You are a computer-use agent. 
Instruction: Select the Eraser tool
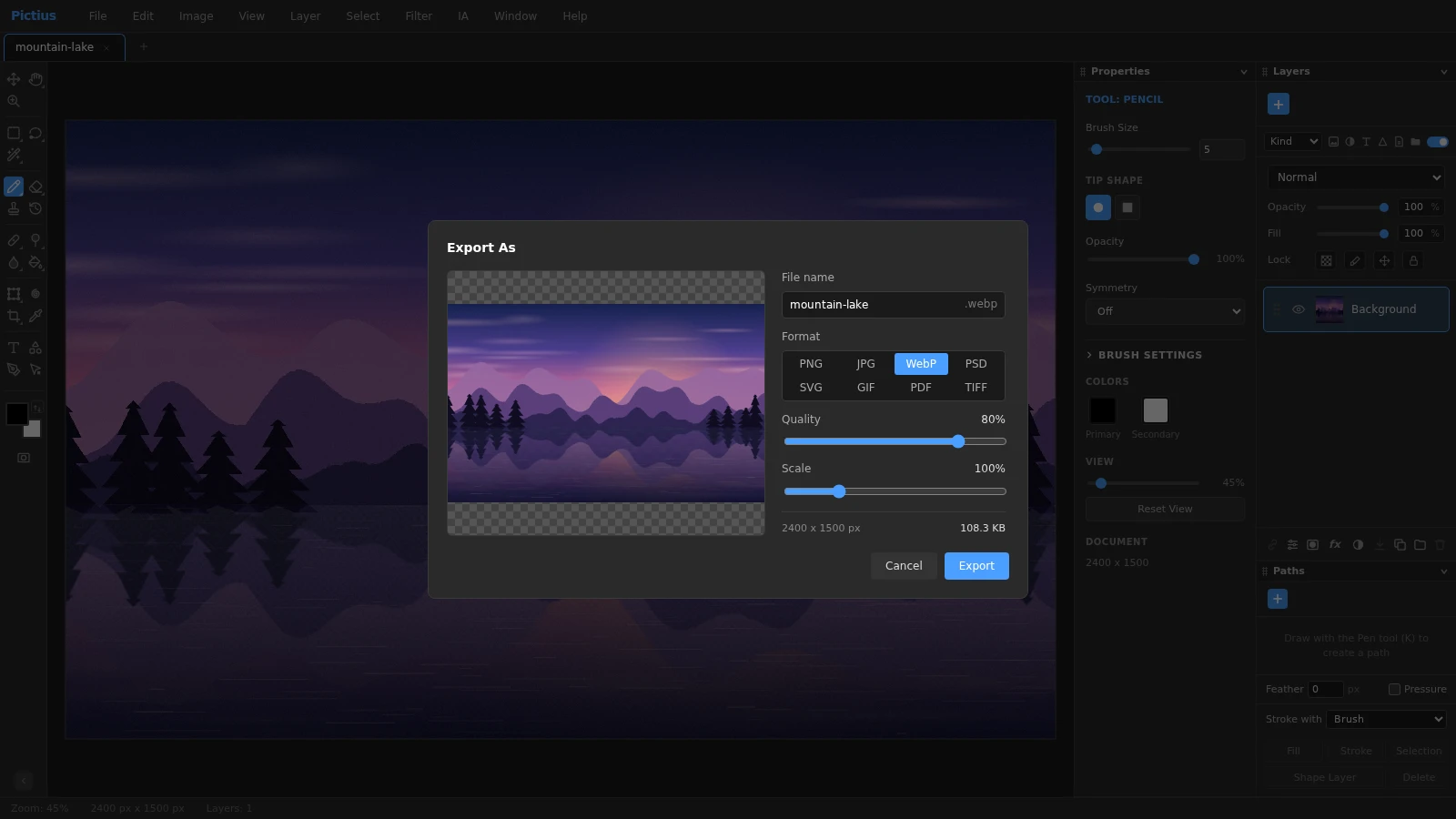(x=35, y=187)
